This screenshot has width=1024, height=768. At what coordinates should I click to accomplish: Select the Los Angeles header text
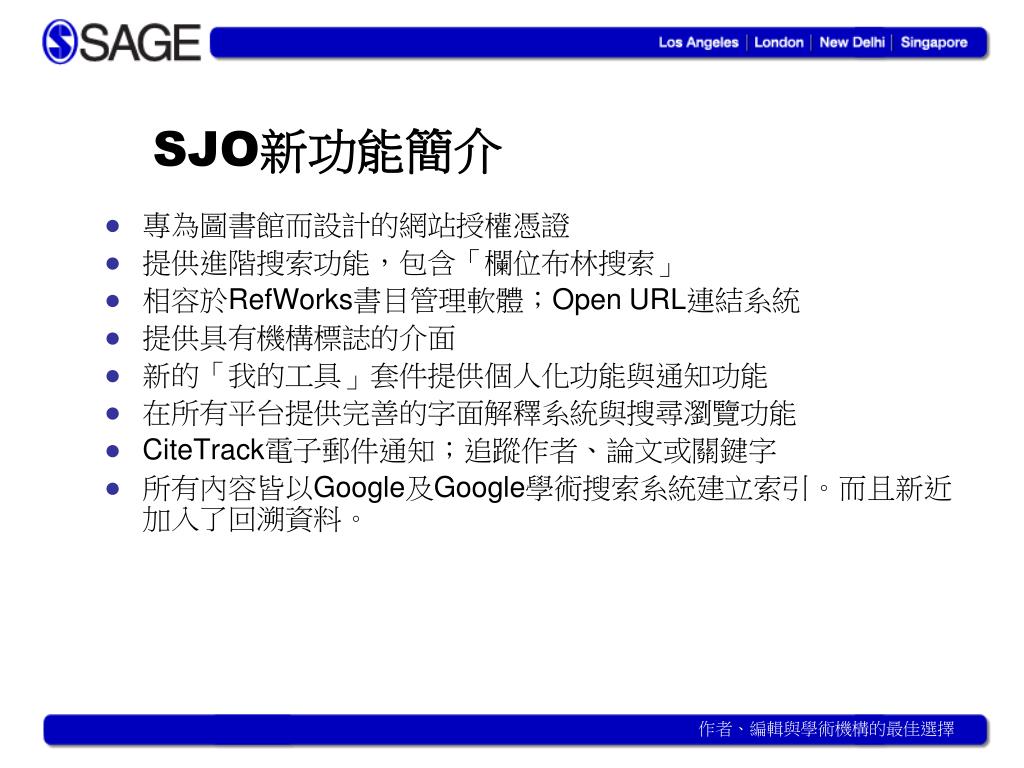(x=698, y=42)
